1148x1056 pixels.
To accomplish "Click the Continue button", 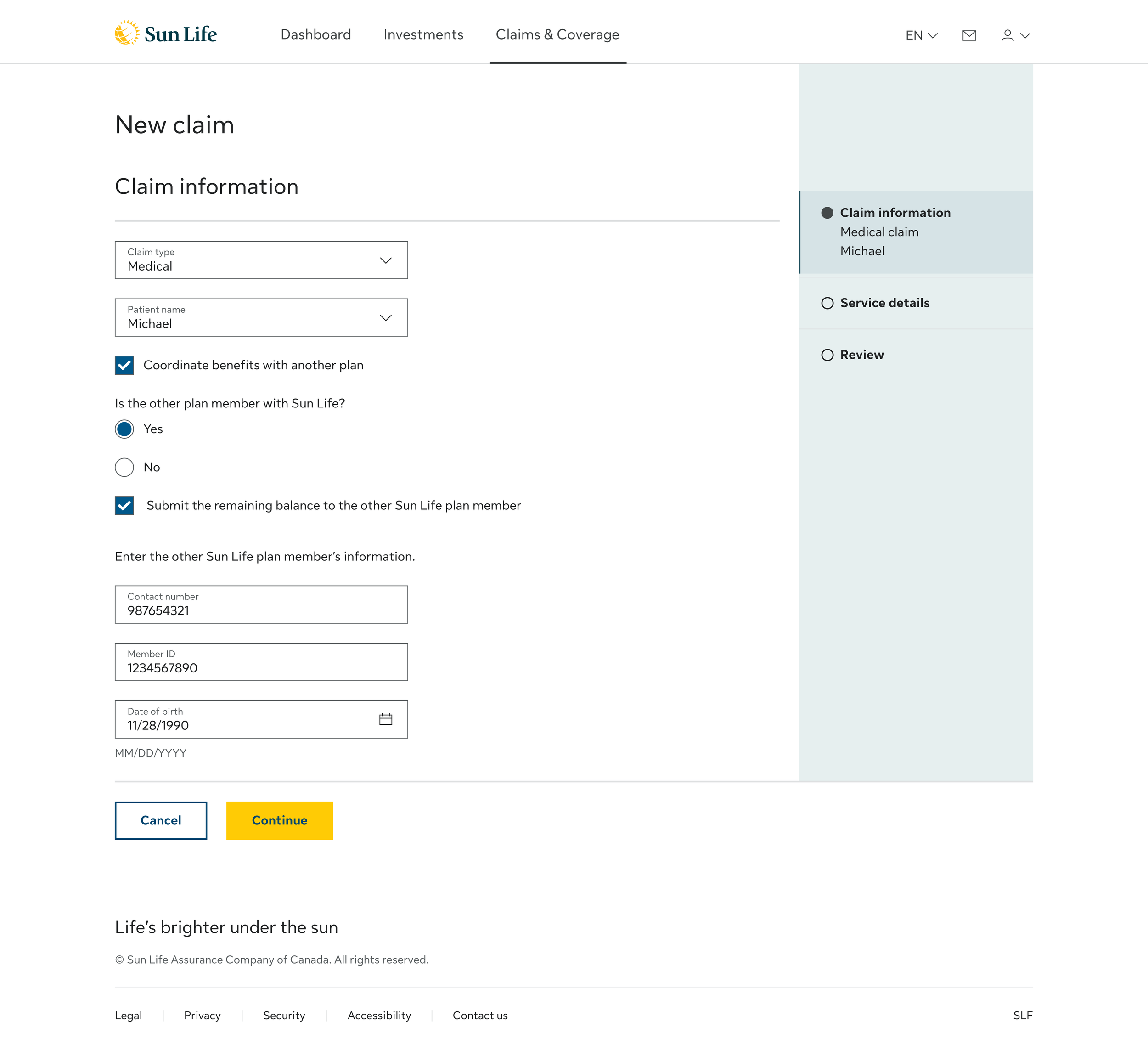I will (x=279, y=820).
